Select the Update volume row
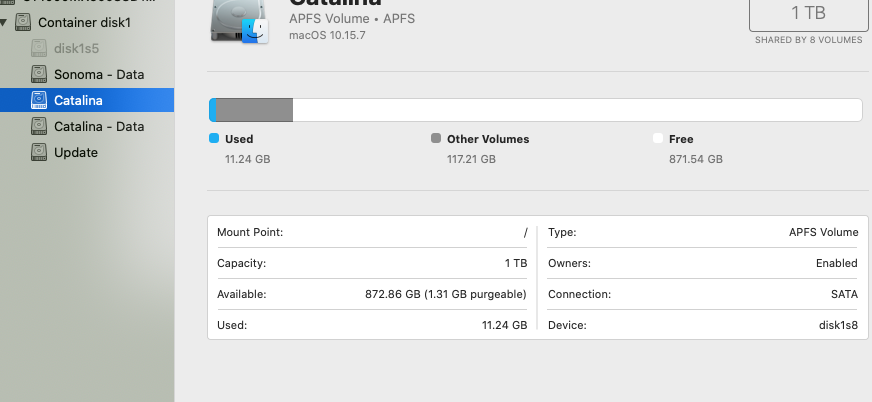The width and height of the screenshot is (872, 402). (x=87, y=152)
